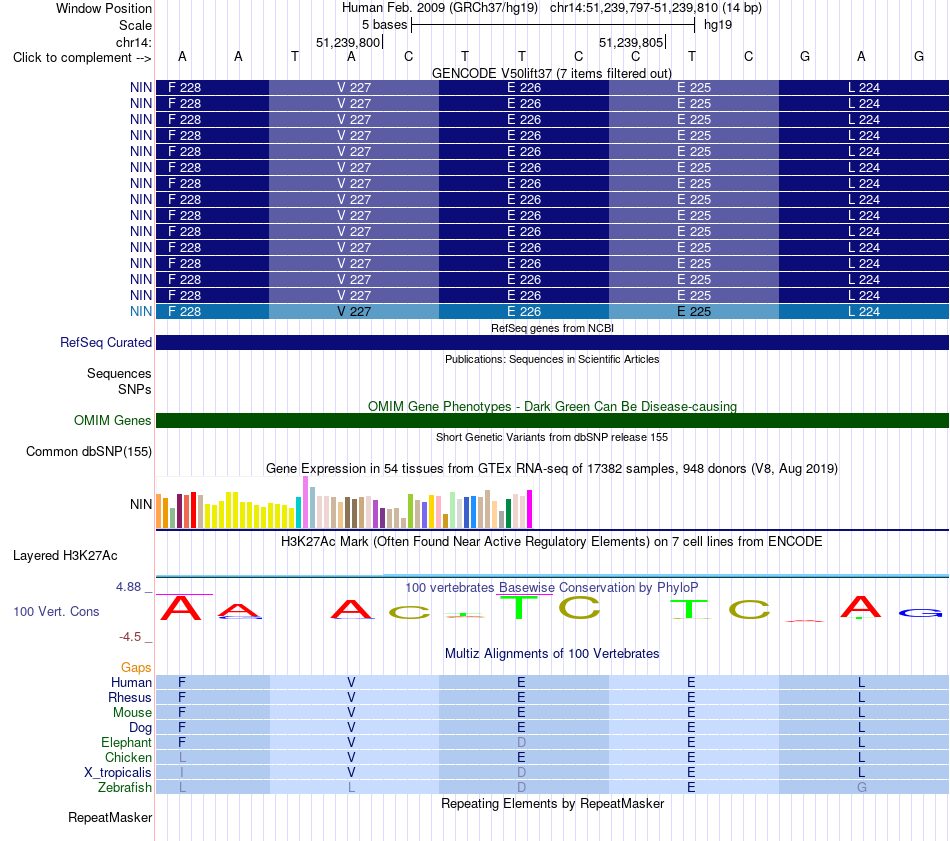Open the Basewise Conservation by PhyloP title
Screen dimensions: 950x841
552,587
